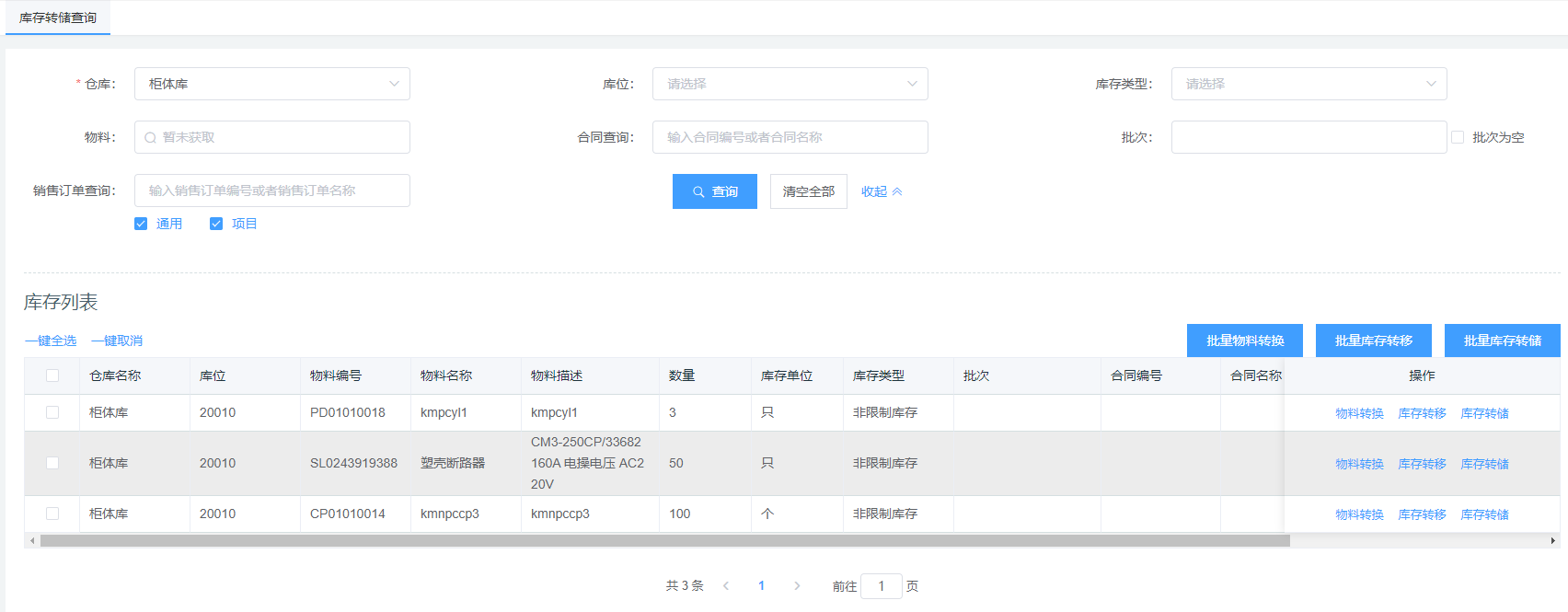Switch to the 库存转储查询 tab
The image size is (1568, 612).
coord(58,17)
